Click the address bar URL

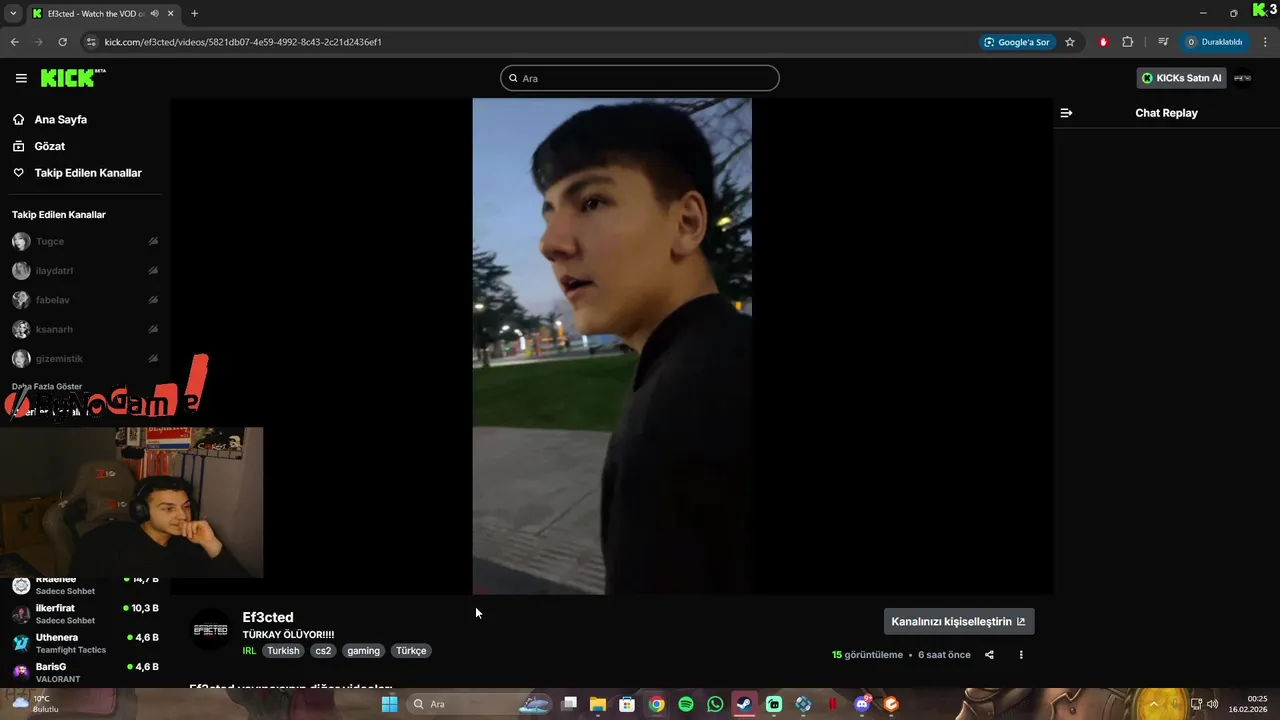[243, 42]
